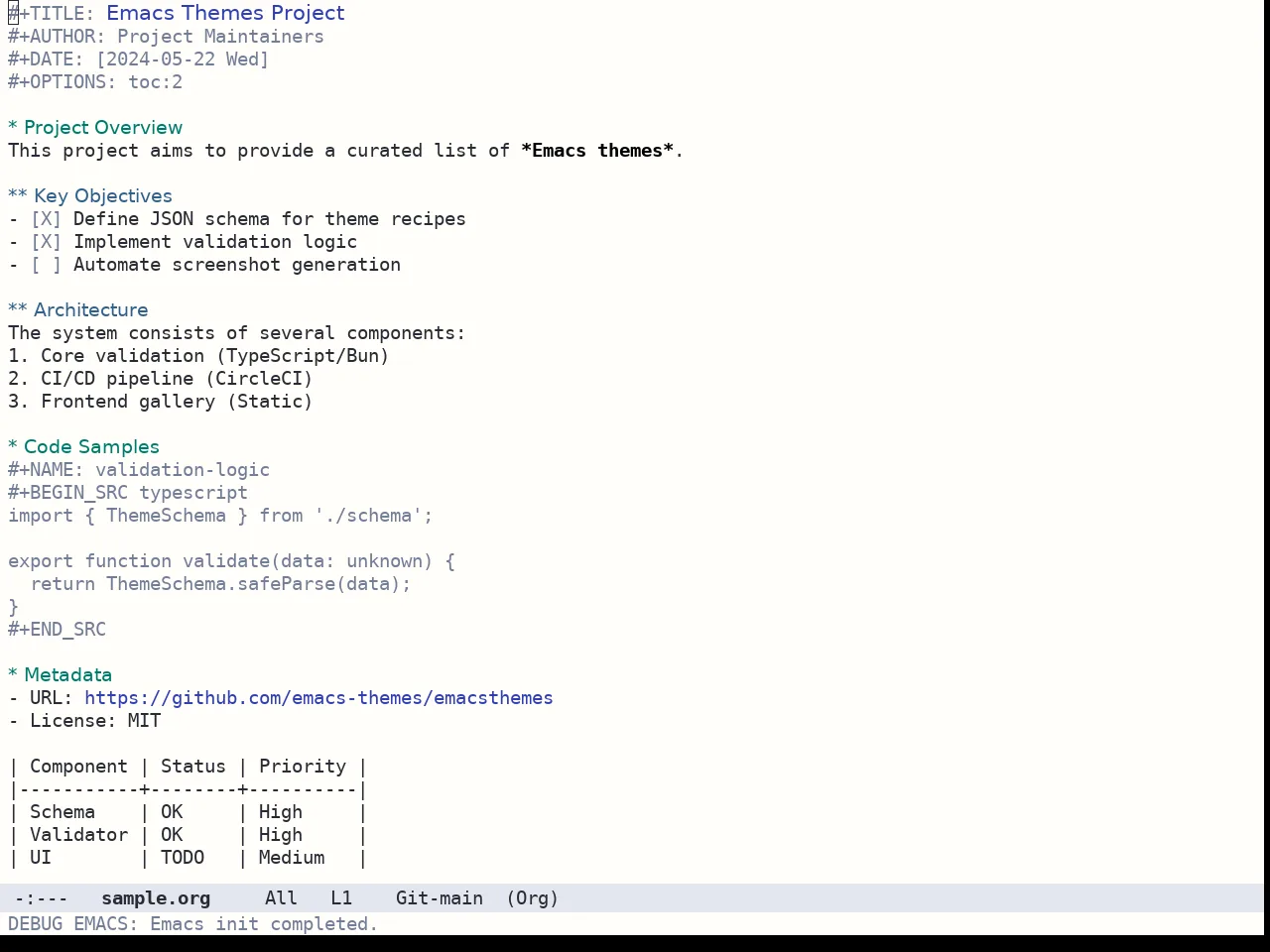Collapse the Project Overview heading
Image resolution: width=1270 pixels, height=952 pixels.
pos(95,128)
